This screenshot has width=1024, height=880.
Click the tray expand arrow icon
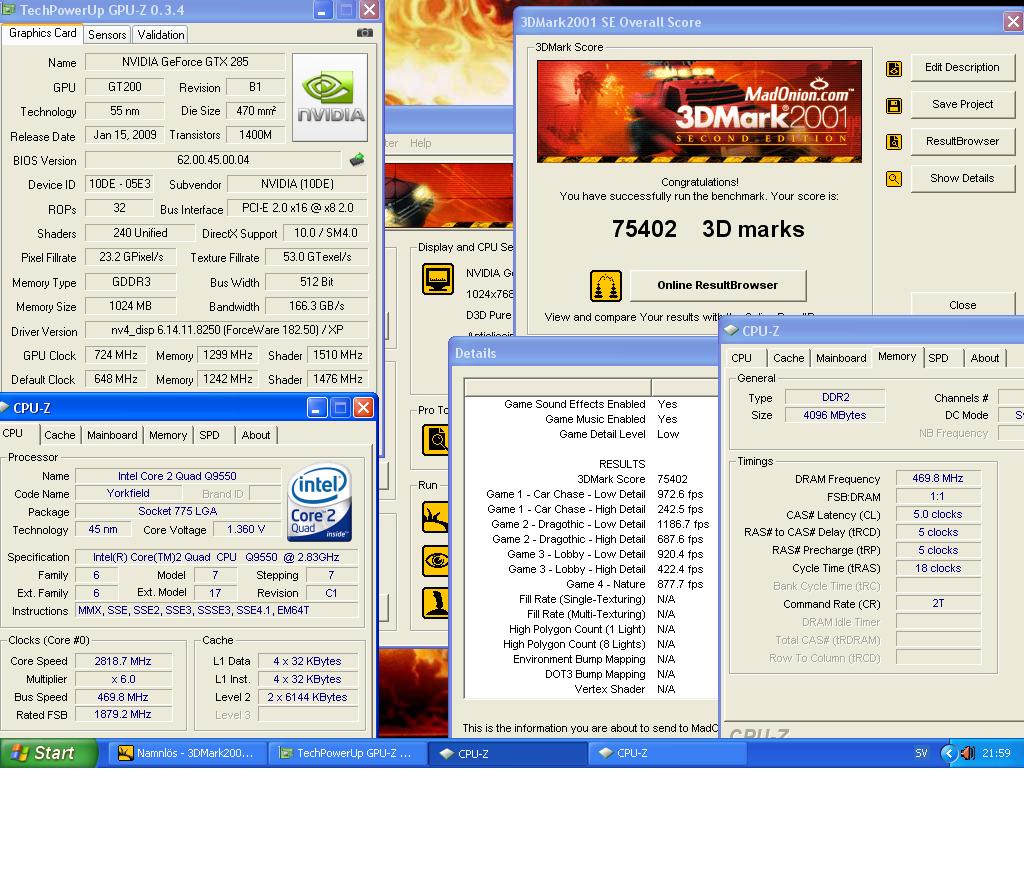(948, 753)
